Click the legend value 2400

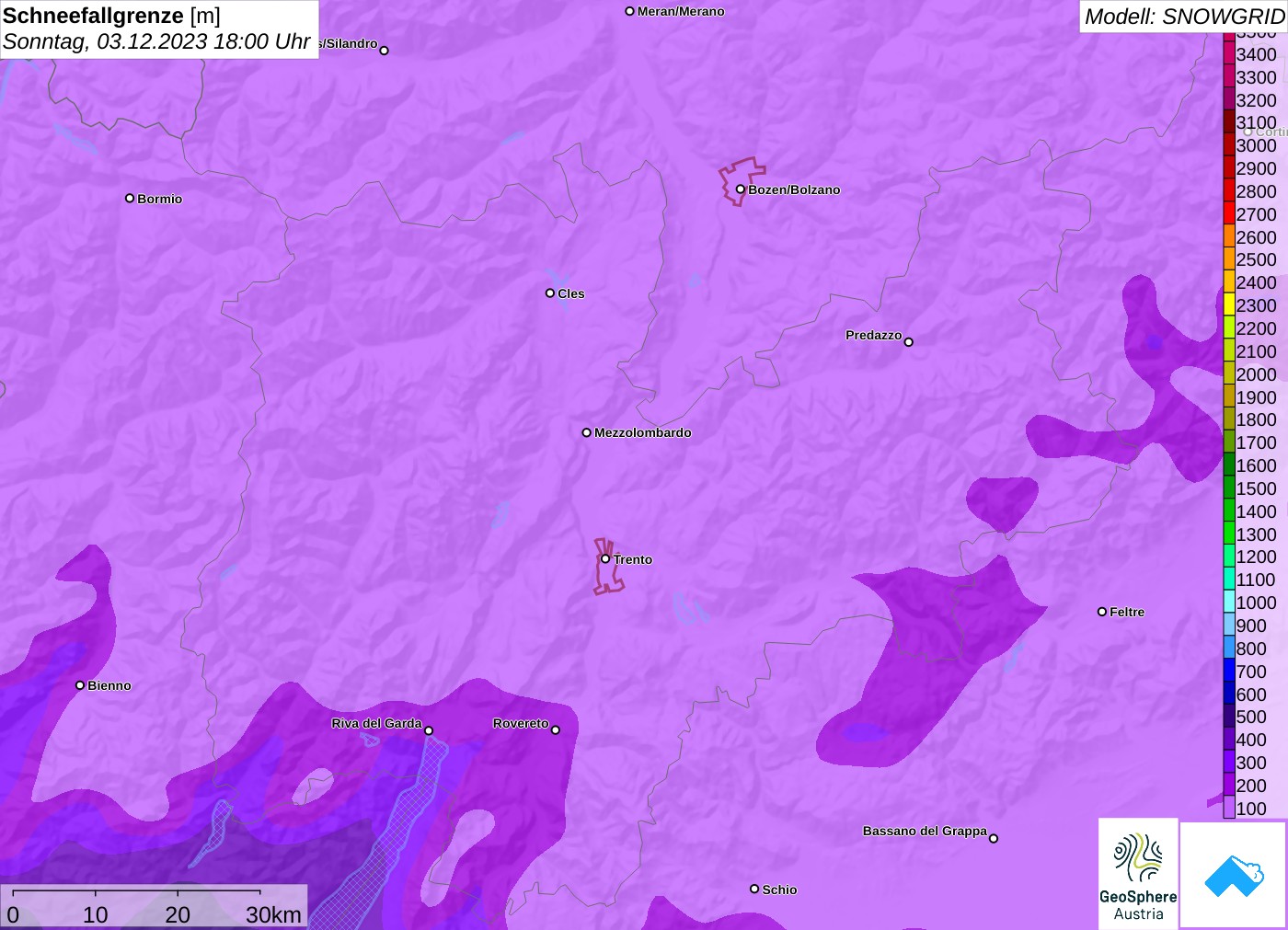[1256, 282]
